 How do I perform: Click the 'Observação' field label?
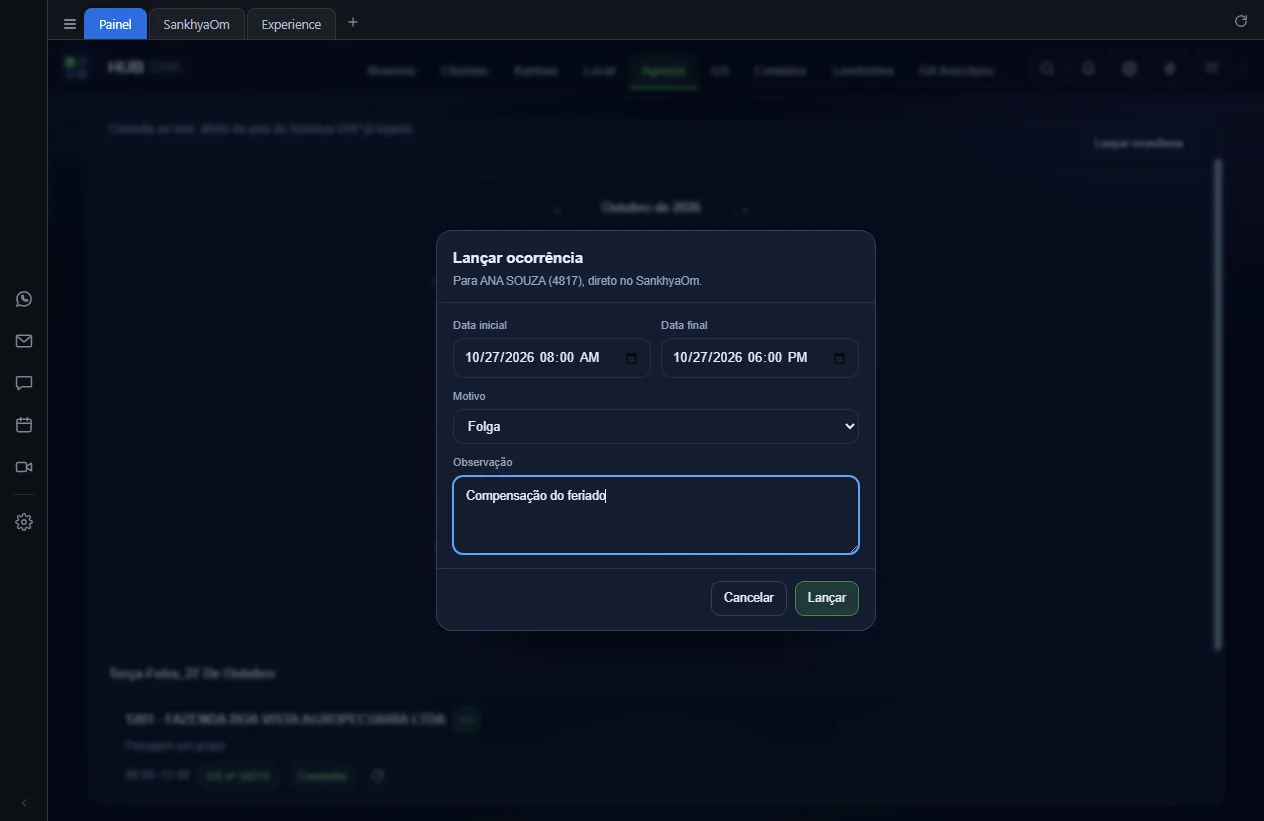click(483, 462)
